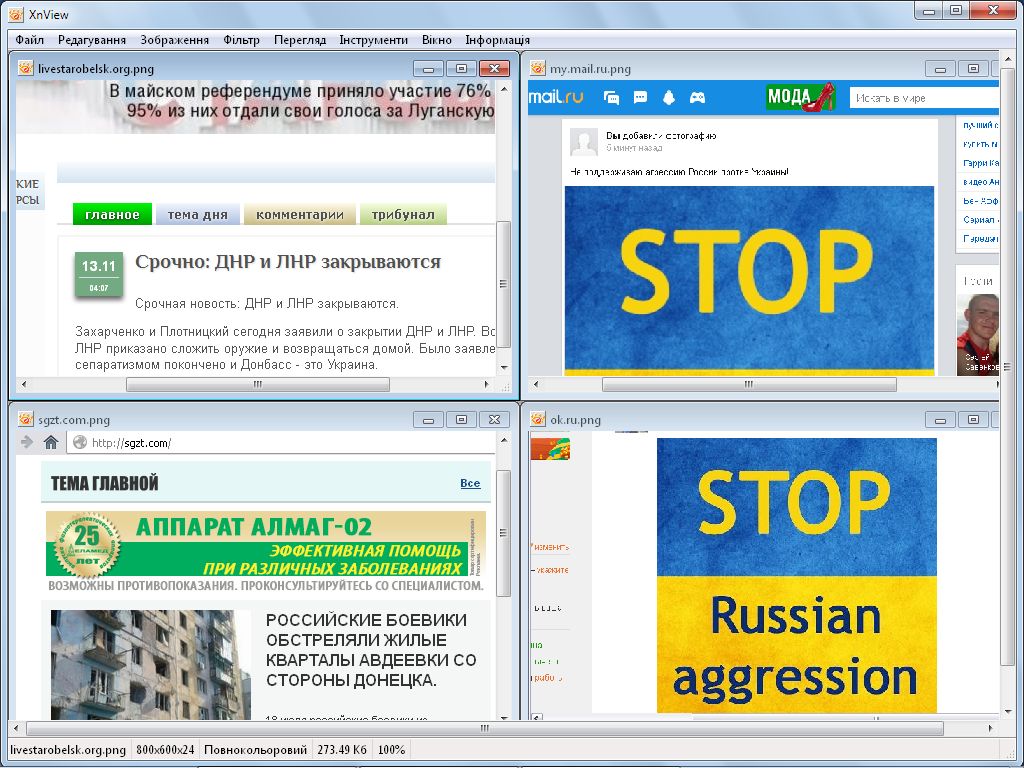Image resolution: width=1024 pixels, height=768 pixels.
Task: Maximize the ok.ru.png window
Action: pos(973,419)
